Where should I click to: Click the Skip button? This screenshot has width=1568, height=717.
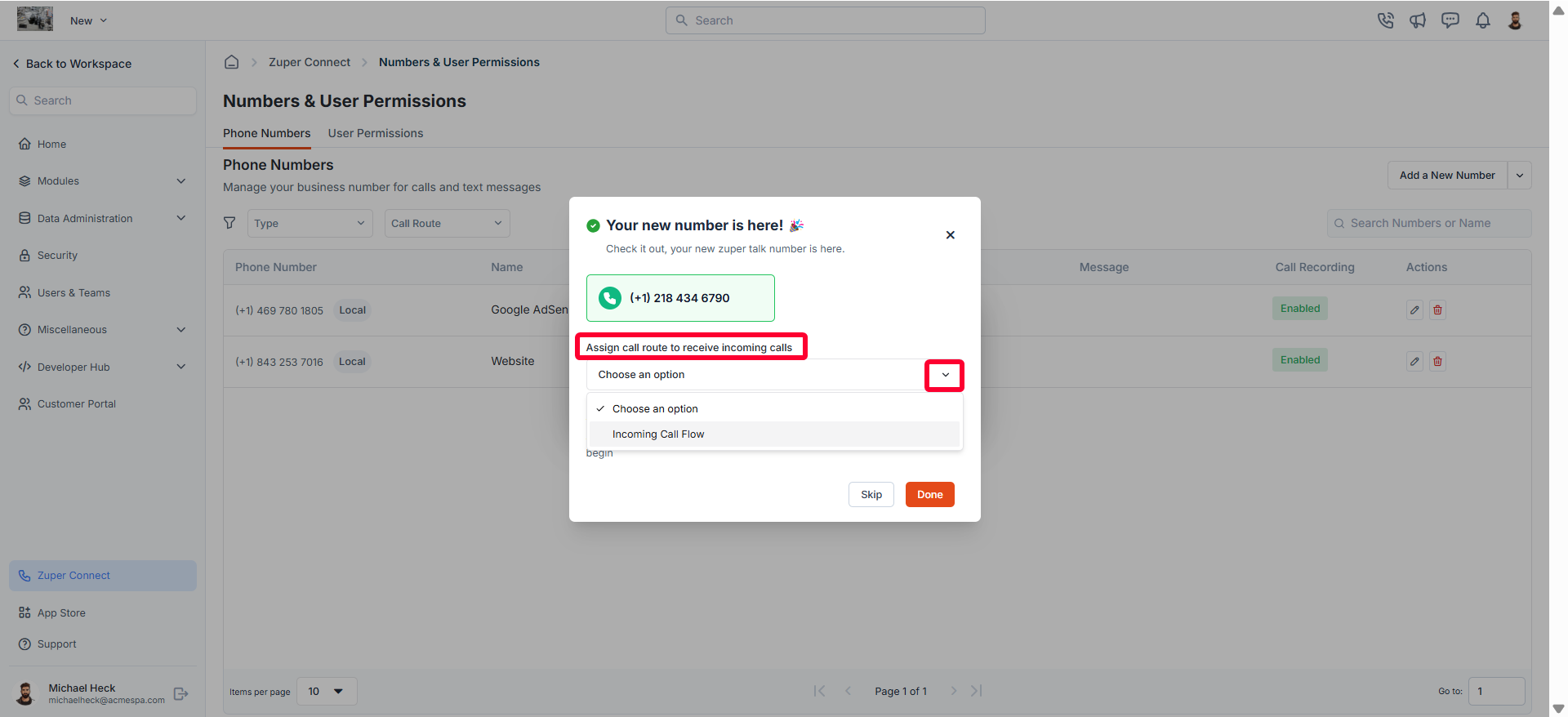[871, 494]
